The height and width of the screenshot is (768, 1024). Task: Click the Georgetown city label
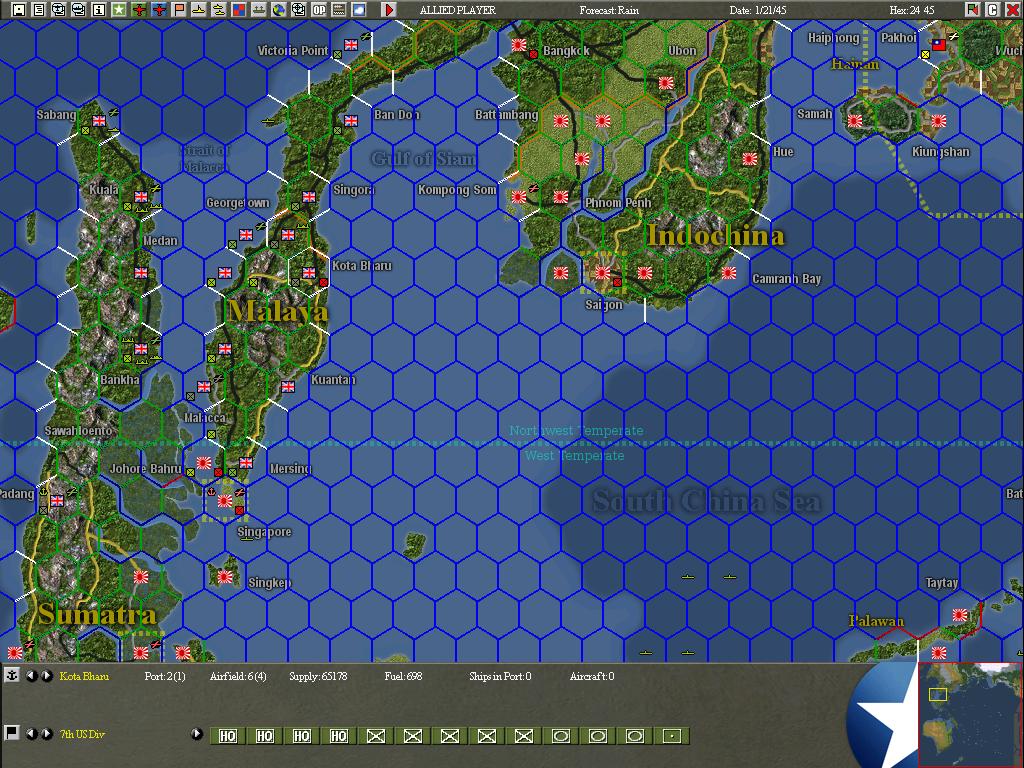tap(238, 202)
